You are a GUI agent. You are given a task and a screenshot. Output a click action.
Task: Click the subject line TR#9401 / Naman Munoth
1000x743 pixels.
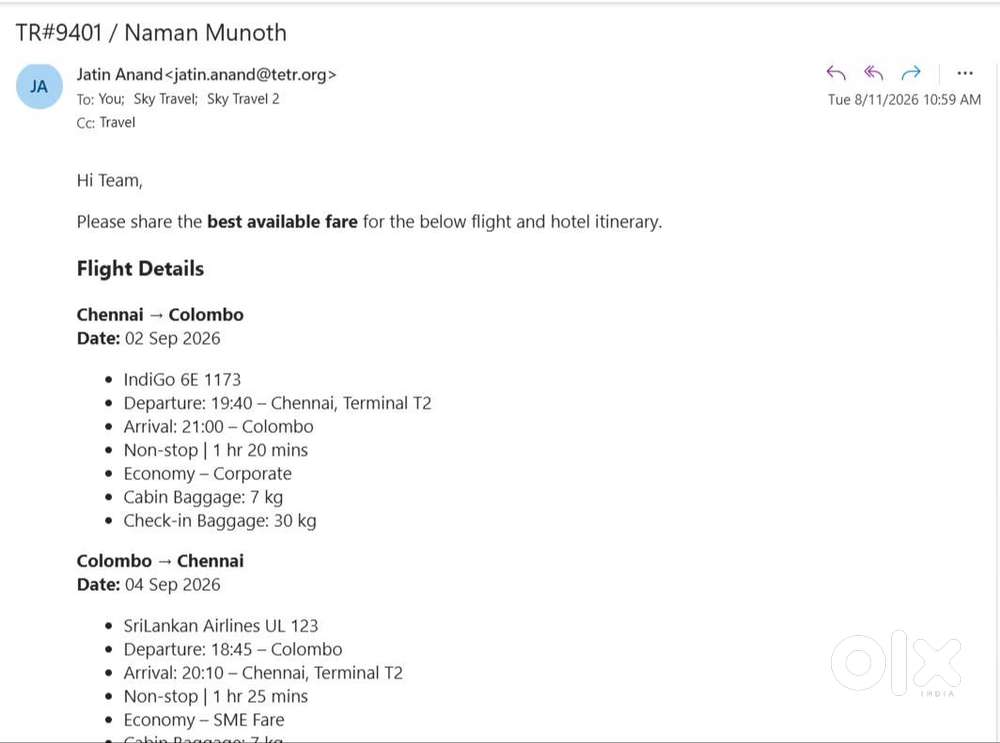[151, 33]
